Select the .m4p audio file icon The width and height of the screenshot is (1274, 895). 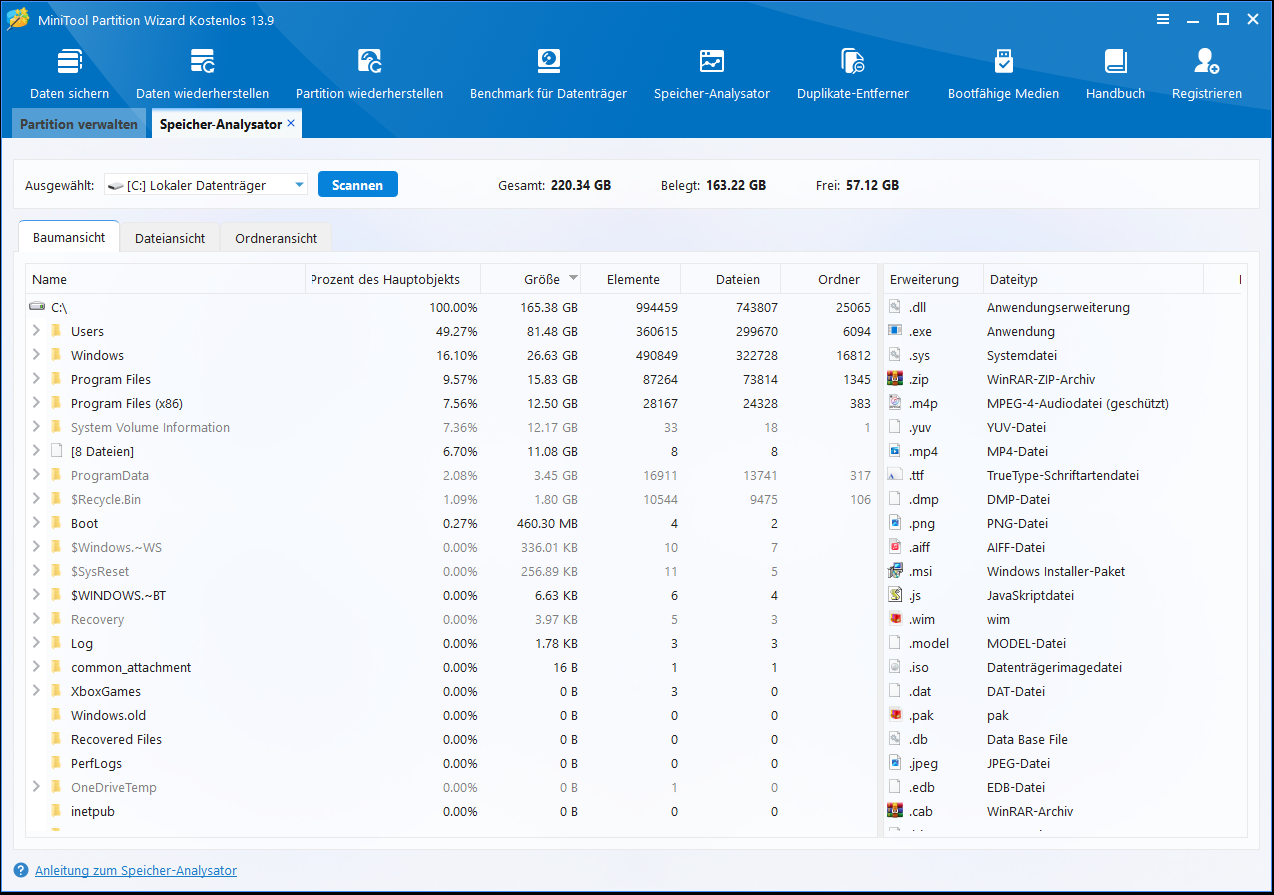895,403
